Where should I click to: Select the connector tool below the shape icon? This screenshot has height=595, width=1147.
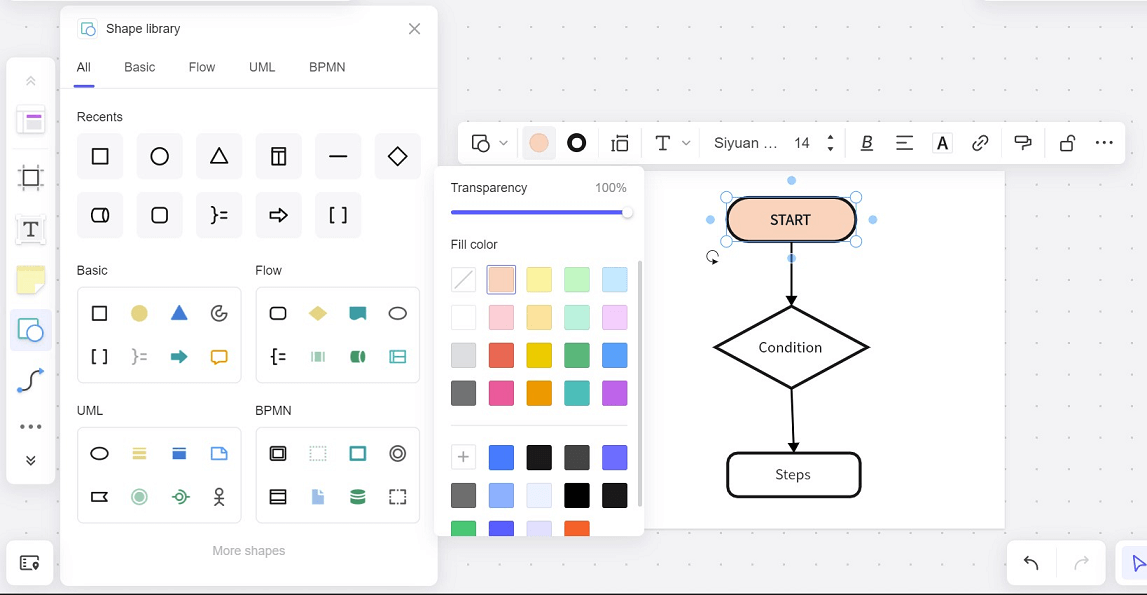[x=30, y=380]
